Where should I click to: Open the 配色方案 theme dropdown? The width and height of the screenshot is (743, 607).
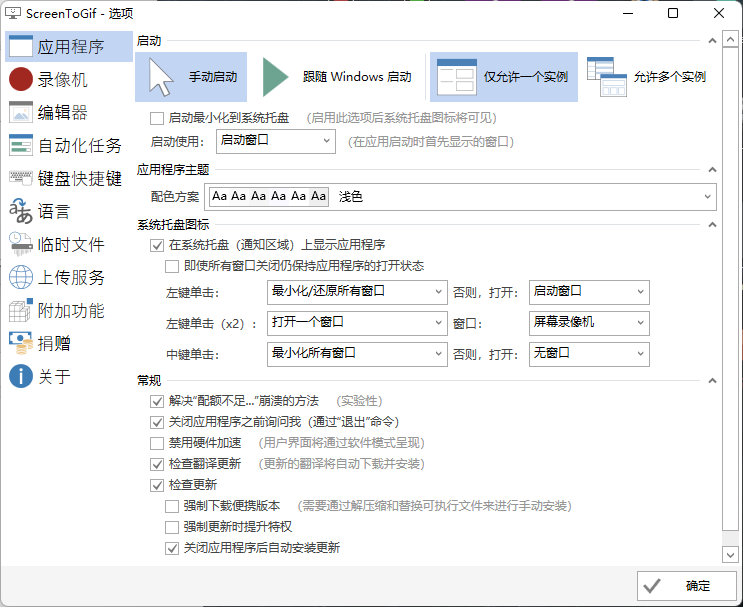(x=460, y=197)
